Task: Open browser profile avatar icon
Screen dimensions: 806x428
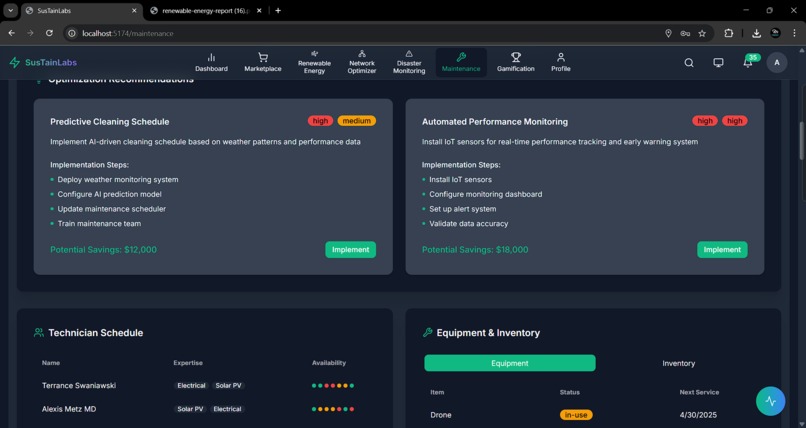Action: (x=776, y=33)
